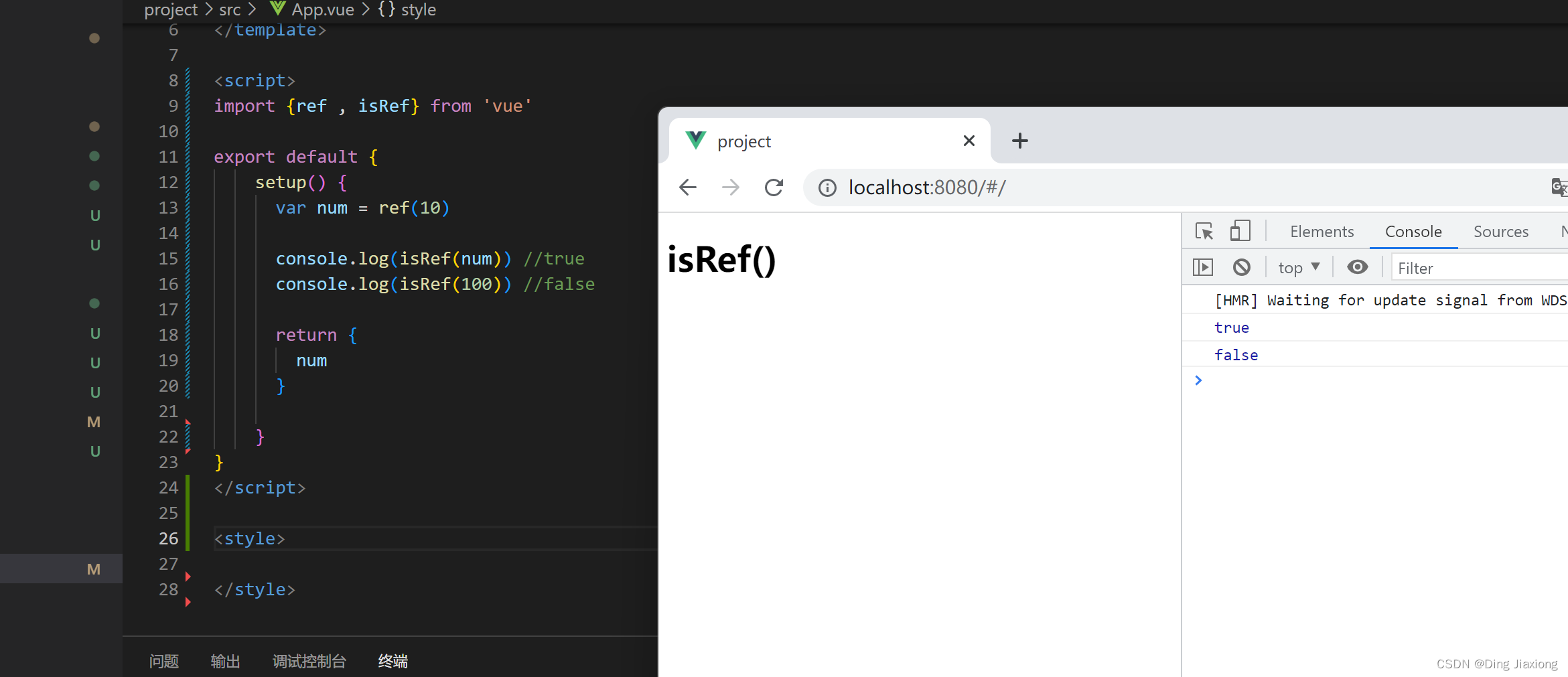The height and width of the screenshot is (677, 1568).
Task: Open the Console tab in DevTools
Action: pos(1413,232)
